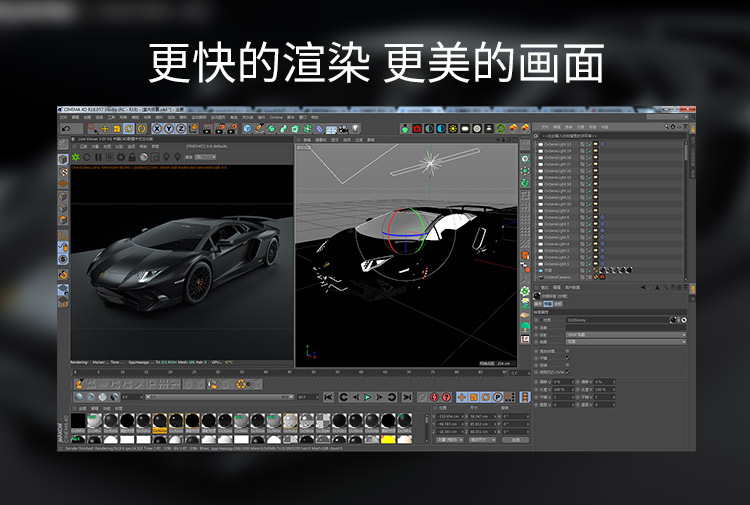Select the first black material thumbnail

78,422
